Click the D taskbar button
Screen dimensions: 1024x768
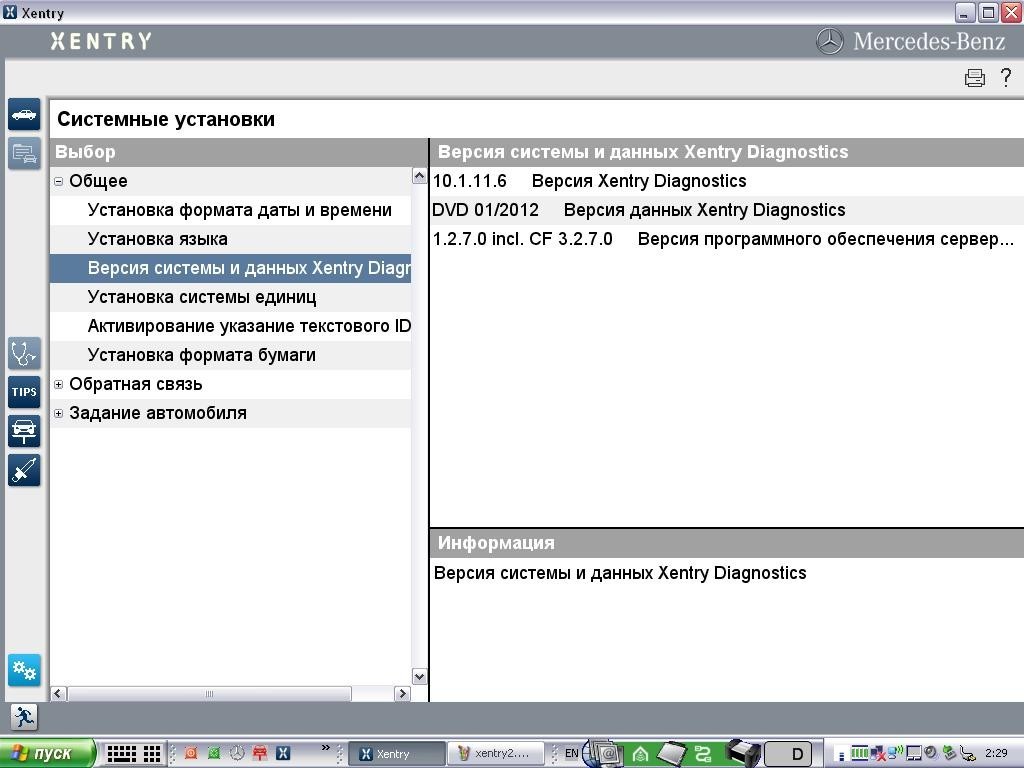coord(788,754)
